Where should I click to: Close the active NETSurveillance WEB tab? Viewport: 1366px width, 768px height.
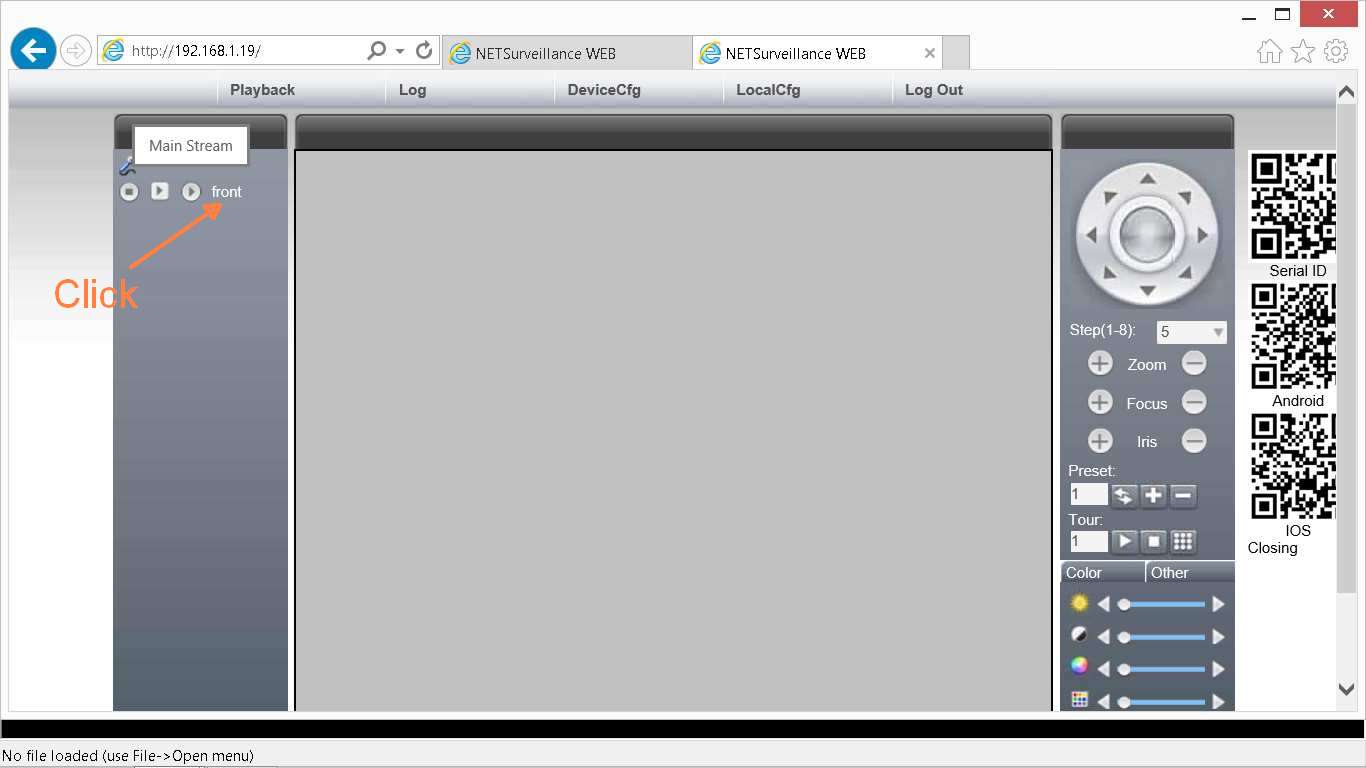[x=930, y=53]
